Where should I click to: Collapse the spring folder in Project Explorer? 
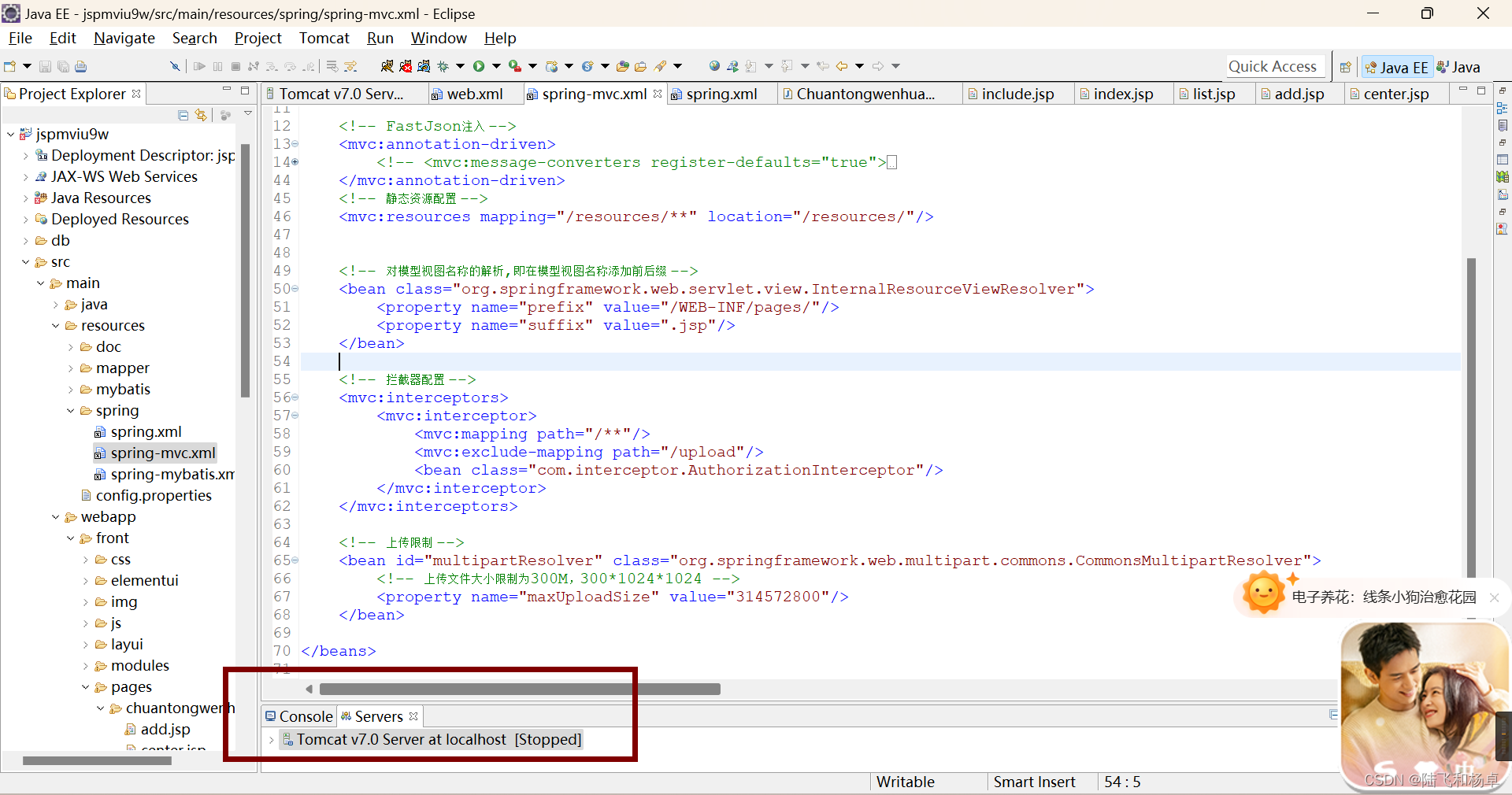point(70,410)
